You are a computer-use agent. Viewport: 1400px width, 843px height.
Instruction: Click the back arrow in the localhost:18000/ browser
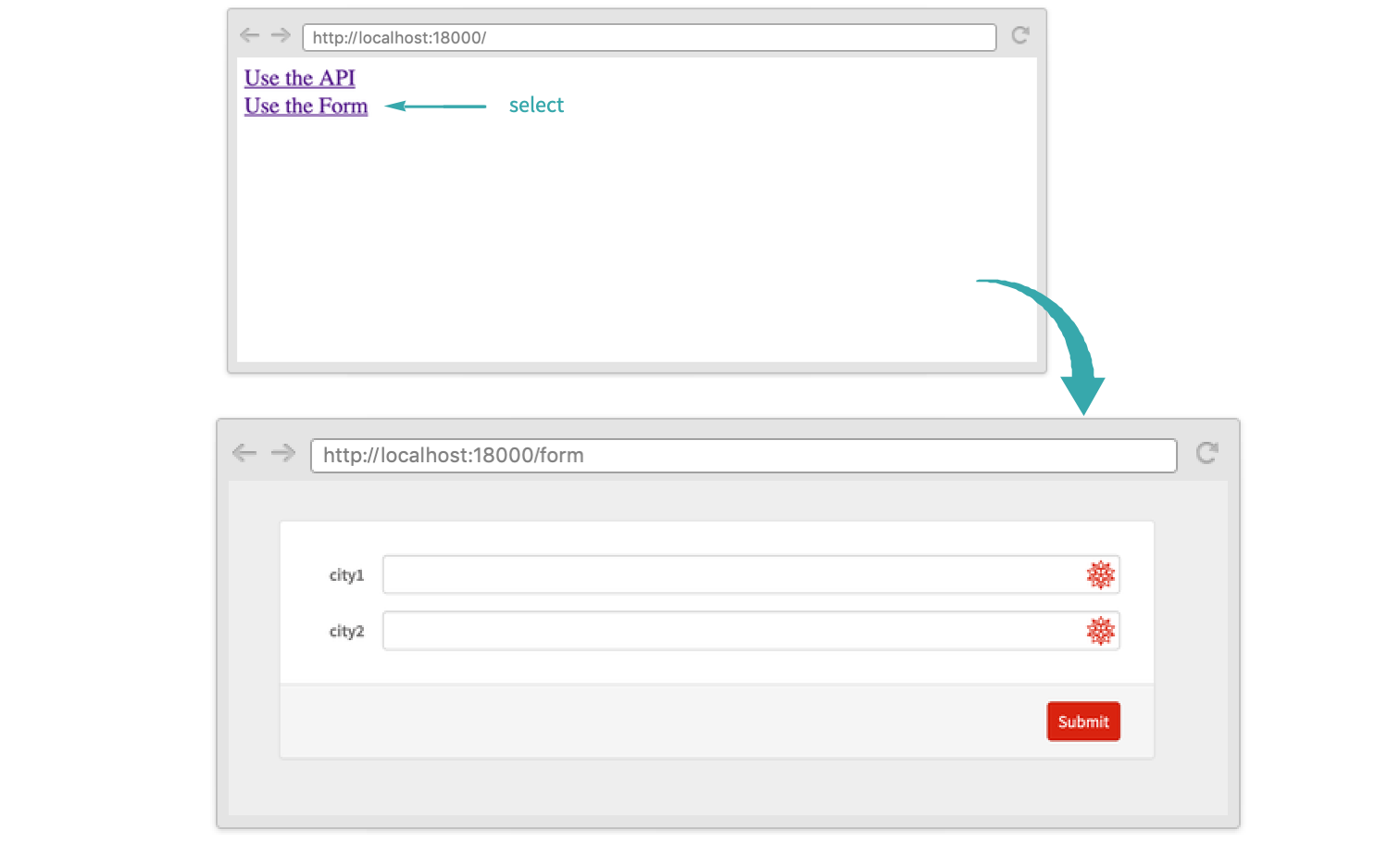coord(249,35)
